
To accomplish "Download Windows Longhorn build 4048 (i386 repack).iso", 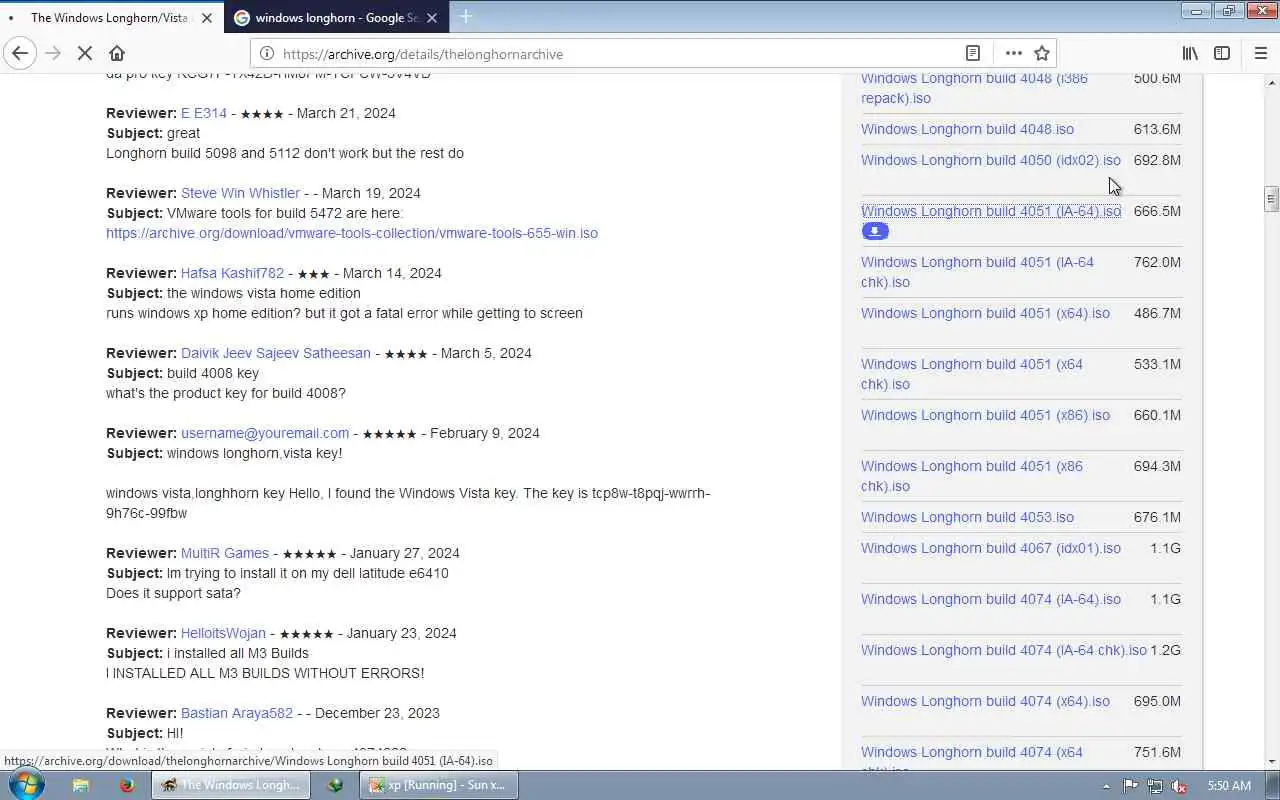I will click(974, 88).
